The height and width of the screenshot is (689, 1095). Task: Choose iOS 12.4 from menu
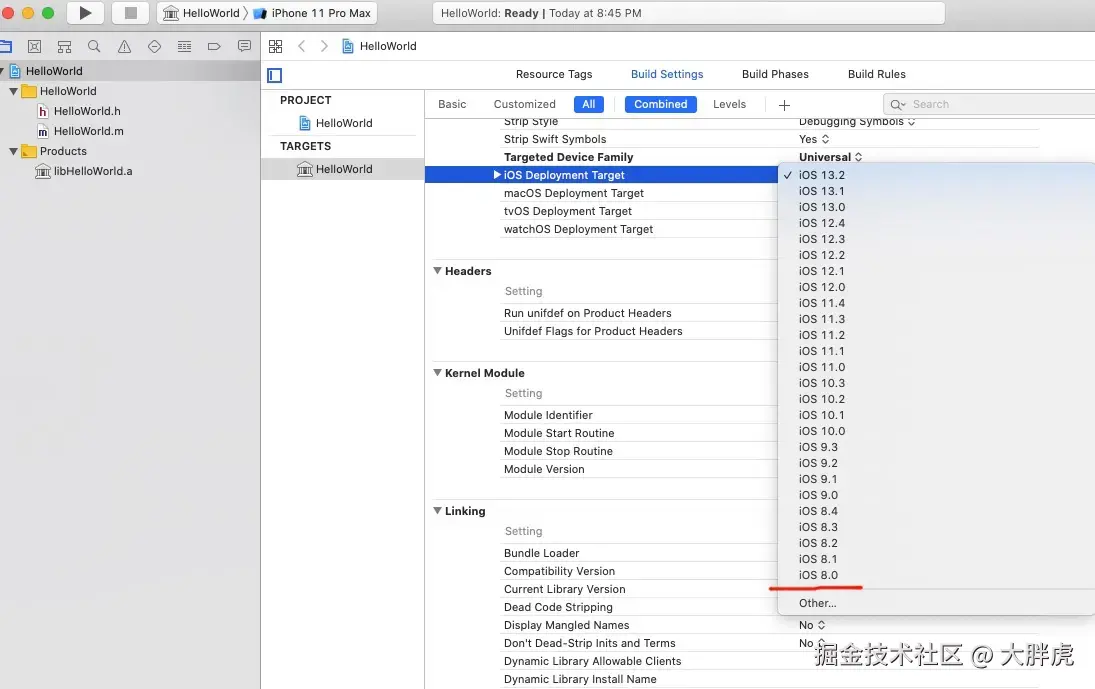click(x=821, y=223)
